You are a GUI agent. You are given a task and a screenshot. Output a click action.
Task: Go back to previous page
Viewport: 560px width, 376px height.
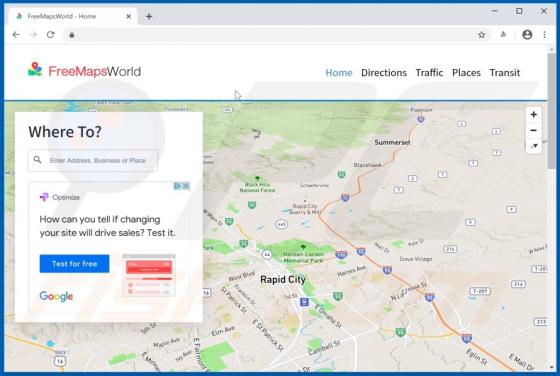coord(16,35)
